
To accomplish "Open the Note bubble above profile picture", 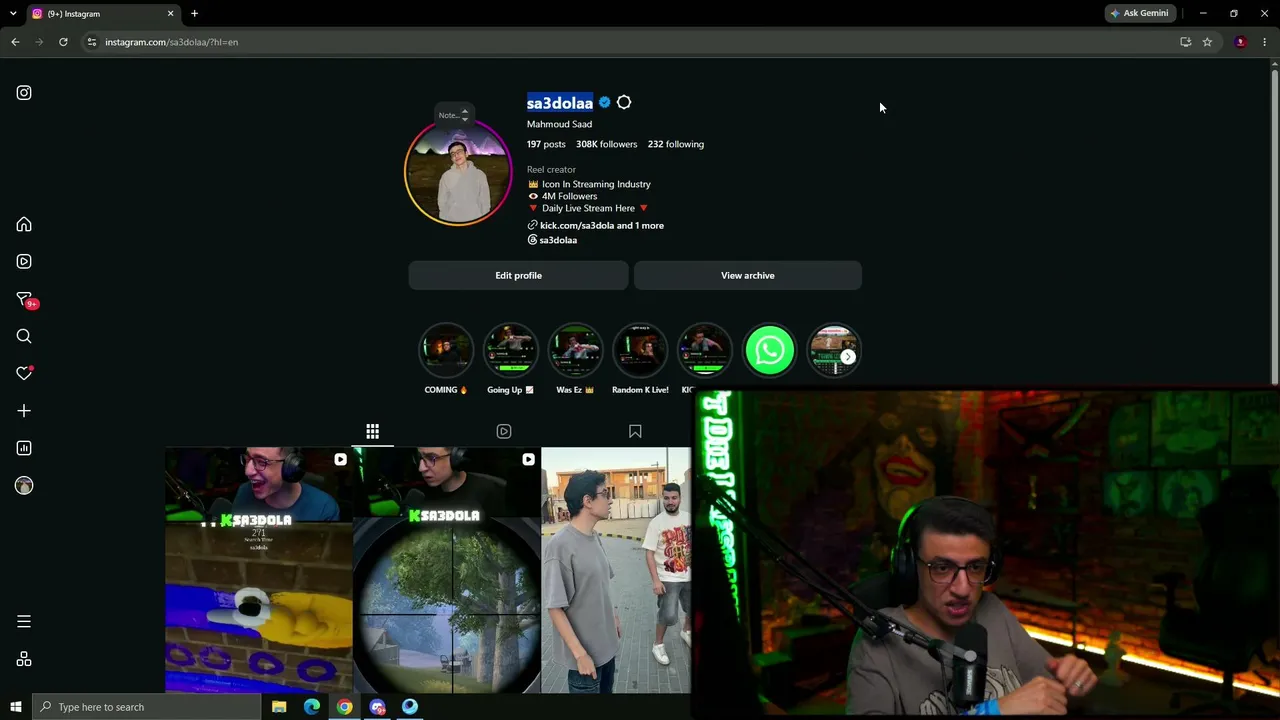I will (x=452, y=115).
